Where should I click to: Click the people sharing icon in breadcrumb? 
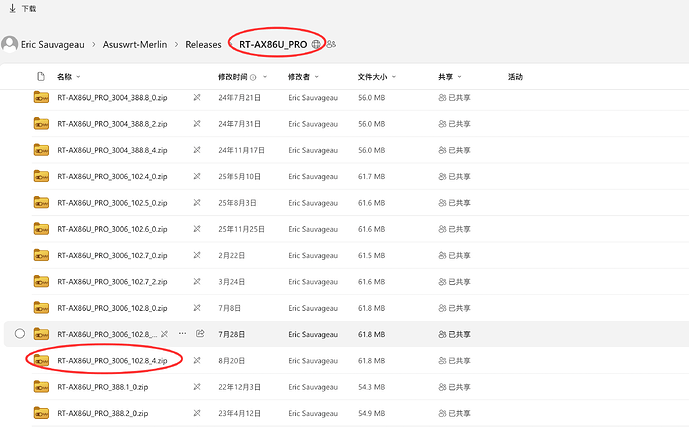[x=331, y=44]
